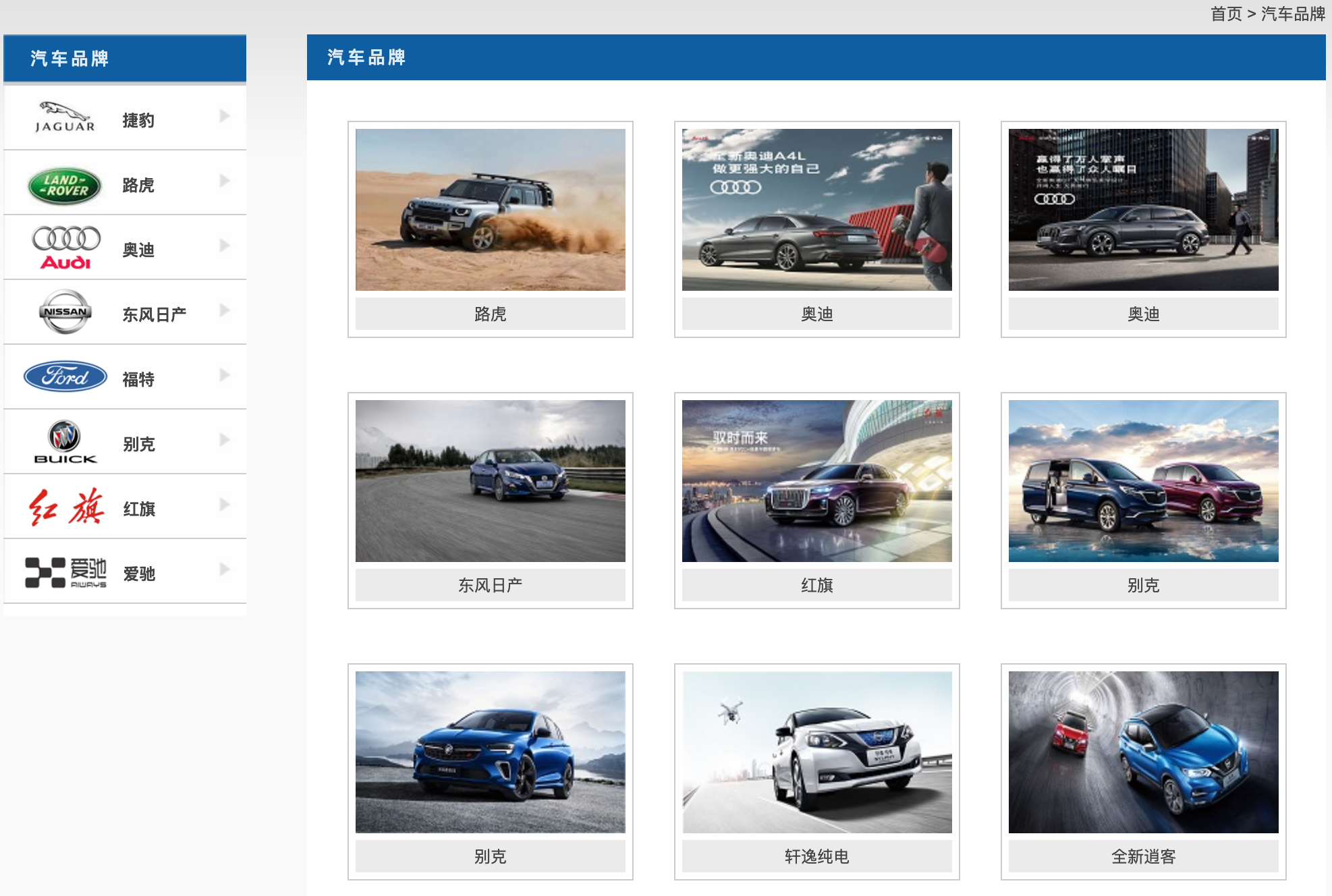Open the Land Rover Defender desert photo

coord(491,210)
